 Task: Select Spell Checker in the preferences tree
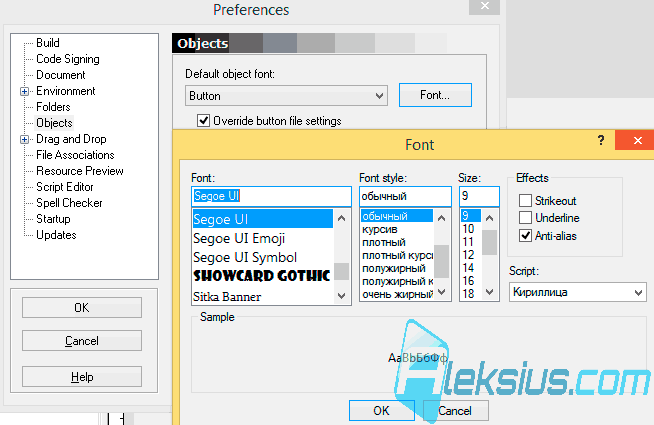[x=69, y=203]
